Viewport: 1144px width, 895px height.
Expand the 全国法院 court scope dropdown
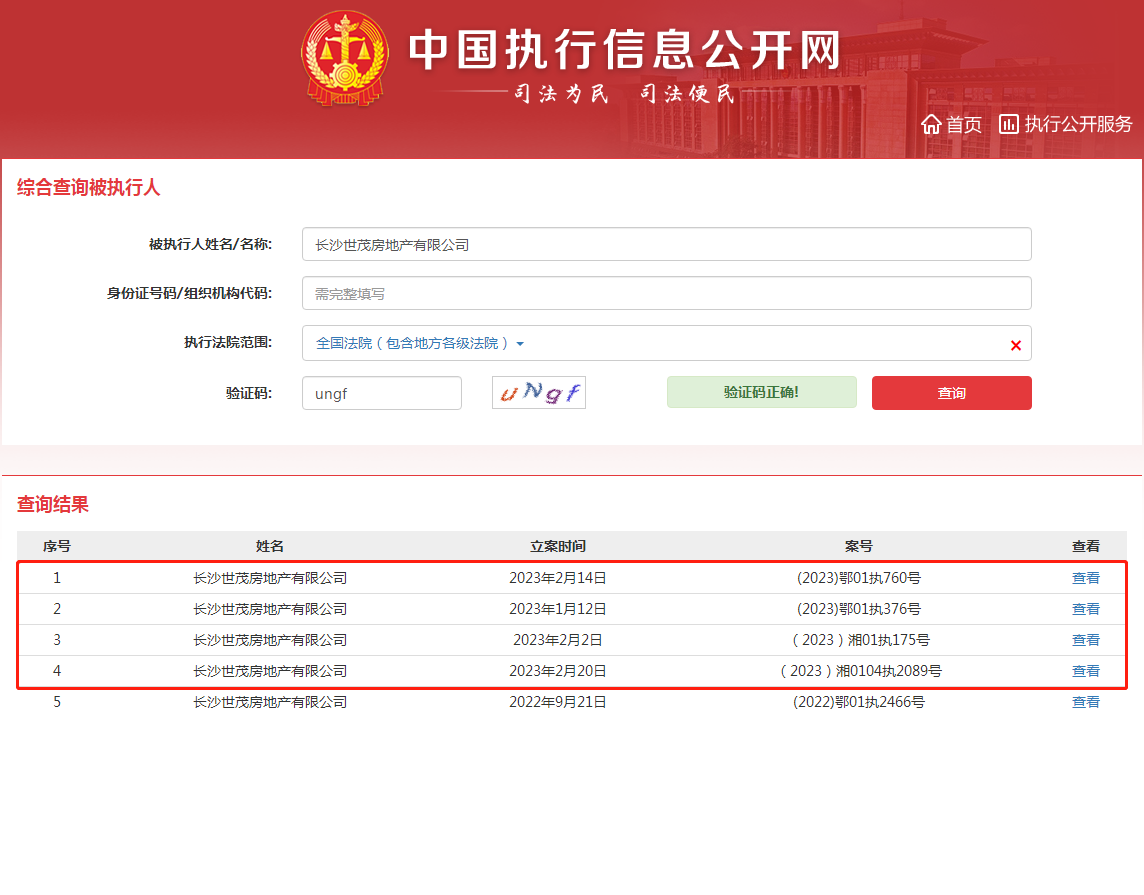click(x=420, y=343)
